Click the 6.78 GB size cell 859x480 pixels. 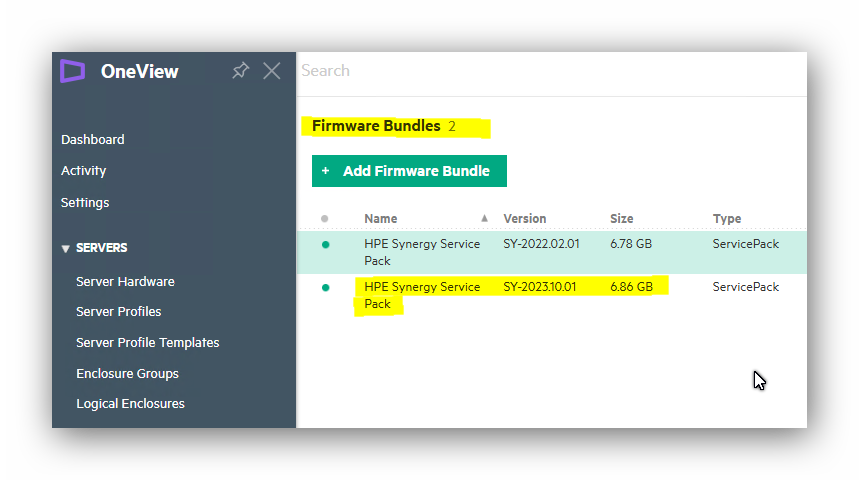(x=631, y=244)
